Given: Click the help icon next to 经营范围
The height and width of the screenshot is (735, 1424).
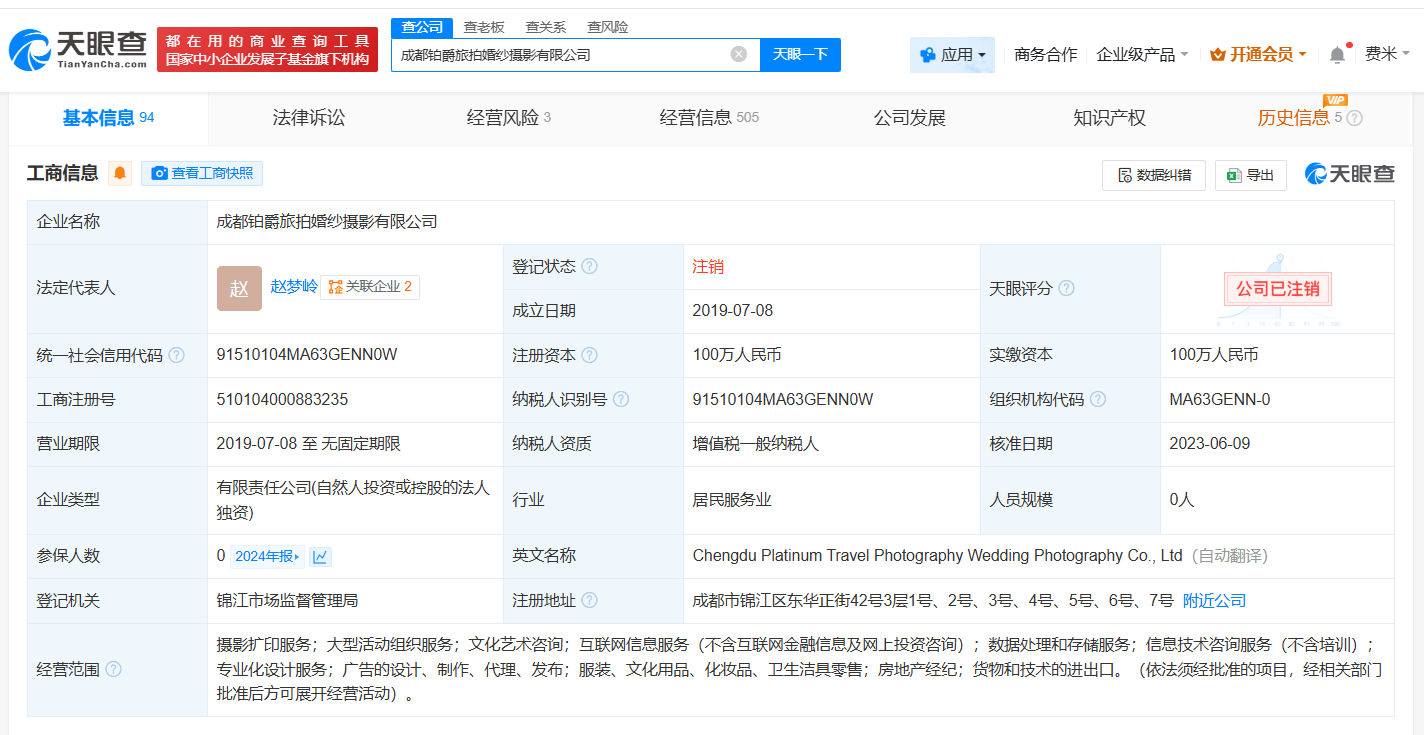Looking at the screenshot, I should click(114, 669).
